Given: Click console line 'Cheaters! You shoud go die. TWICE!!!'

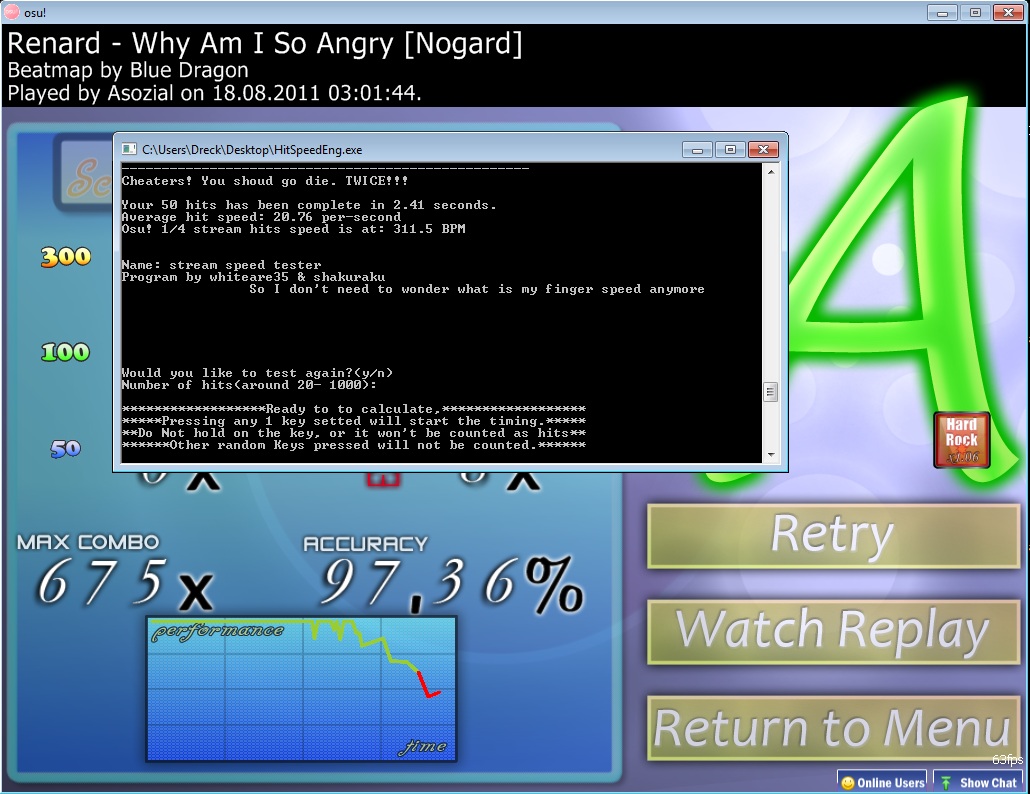Looking at the screenshot, I should [x=265, y=181].
